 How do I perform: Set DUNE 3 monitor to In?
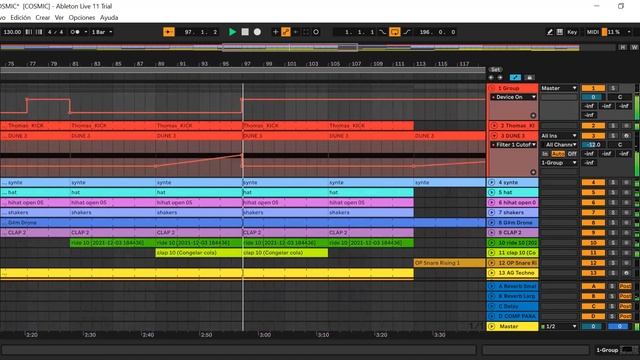click(545, 153)
